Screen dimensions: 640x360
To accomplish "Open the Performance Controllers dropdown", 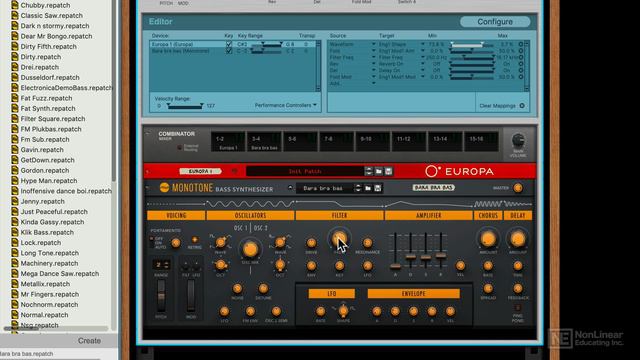I will tap(285, 105).
